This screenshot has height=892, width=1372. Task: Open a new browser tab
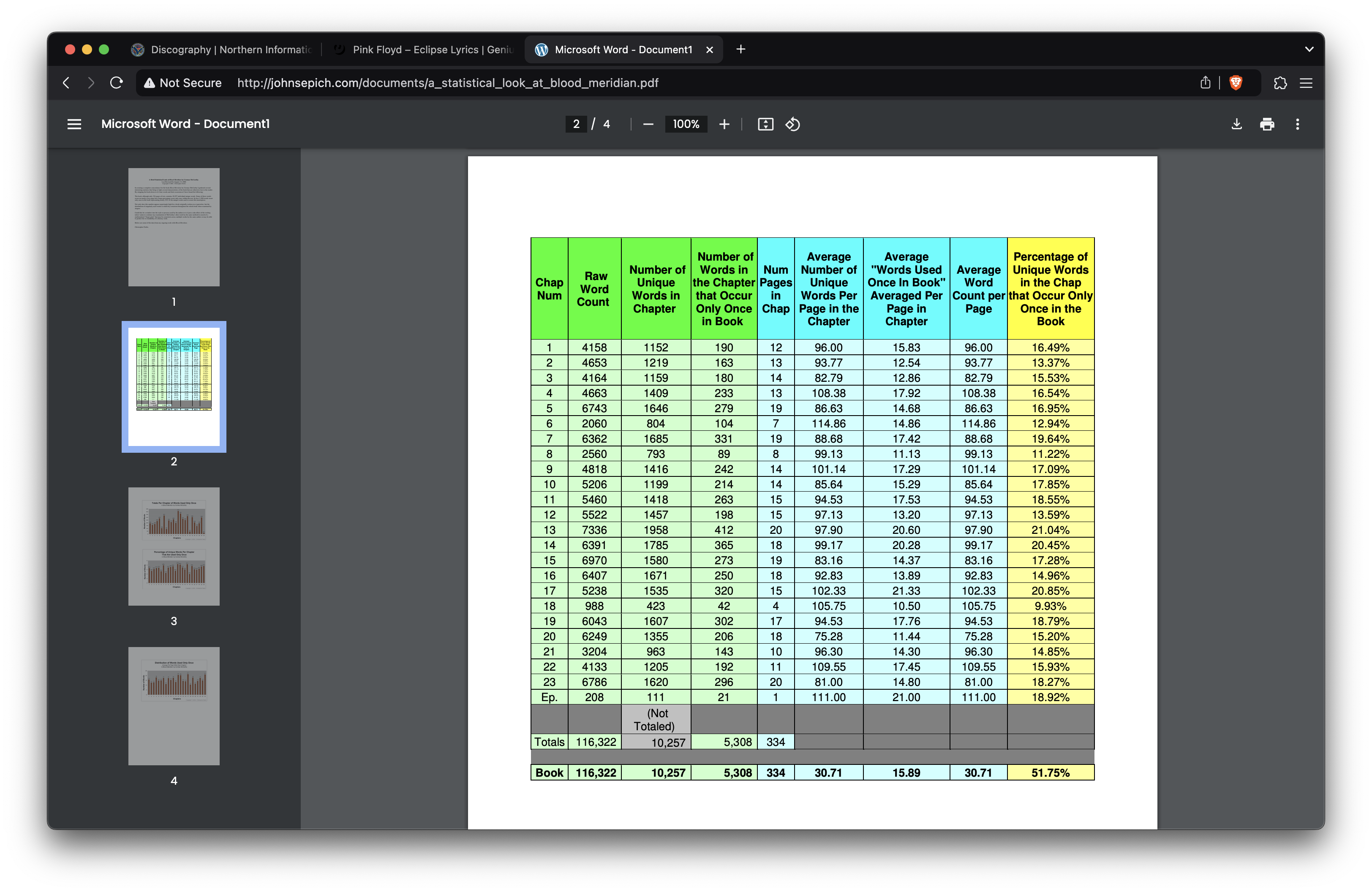click(741, 49)
